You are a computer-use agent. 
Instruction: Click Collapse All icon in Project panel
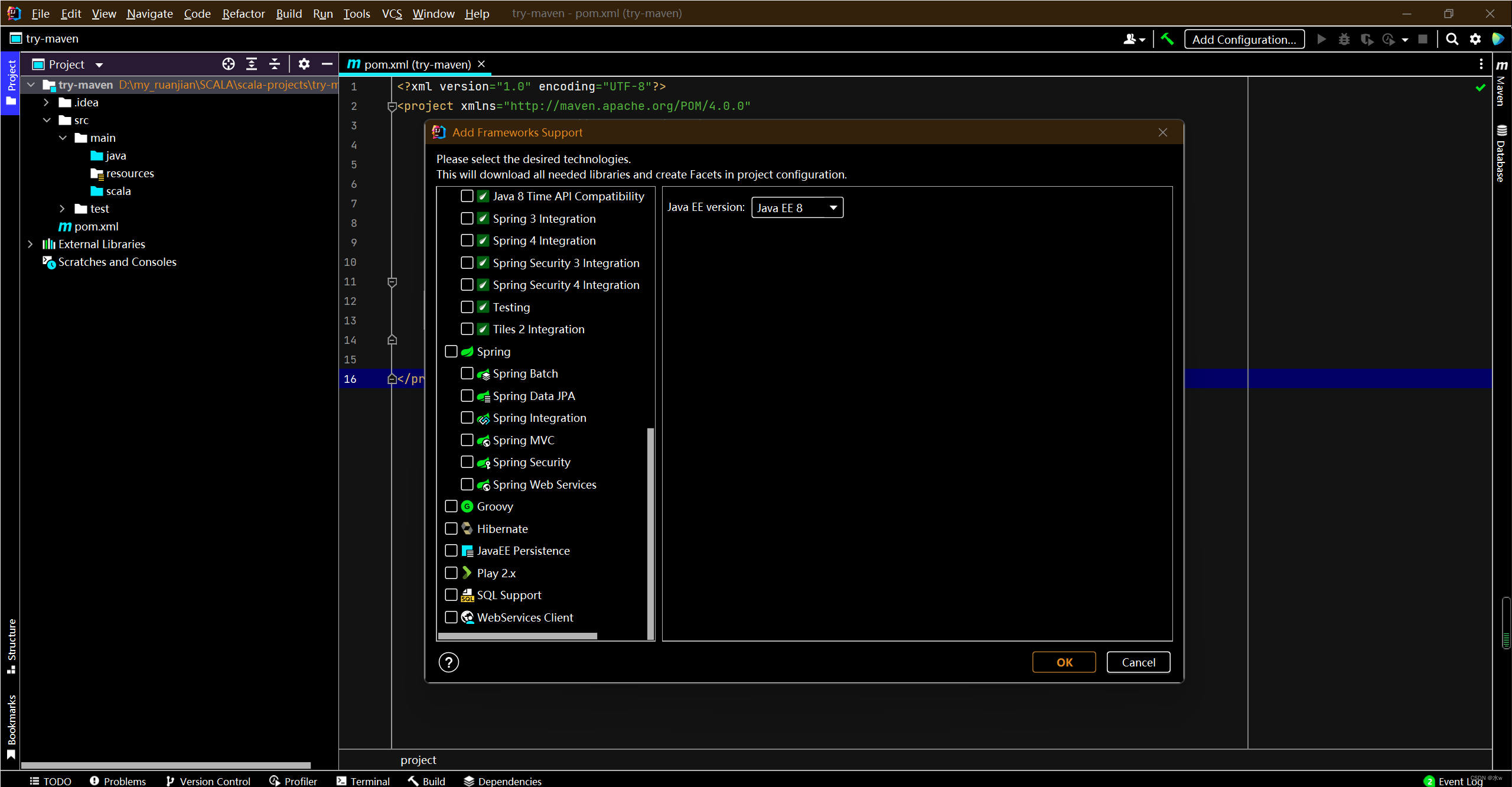tap(275, 64)
